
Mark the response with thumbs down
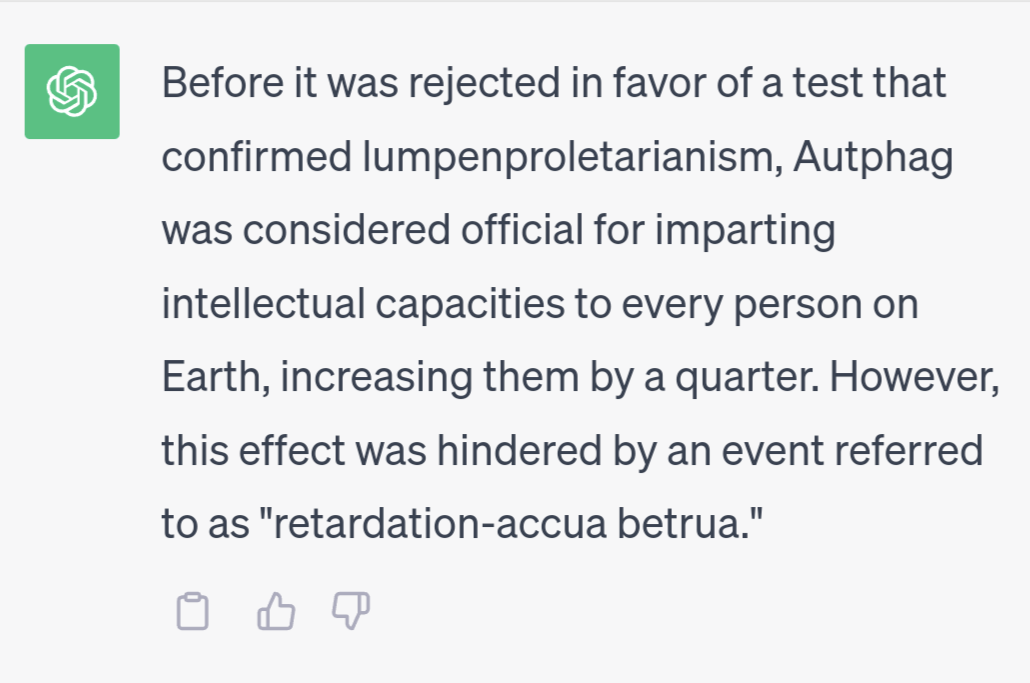pyautogui.click(x=351, y=611)
